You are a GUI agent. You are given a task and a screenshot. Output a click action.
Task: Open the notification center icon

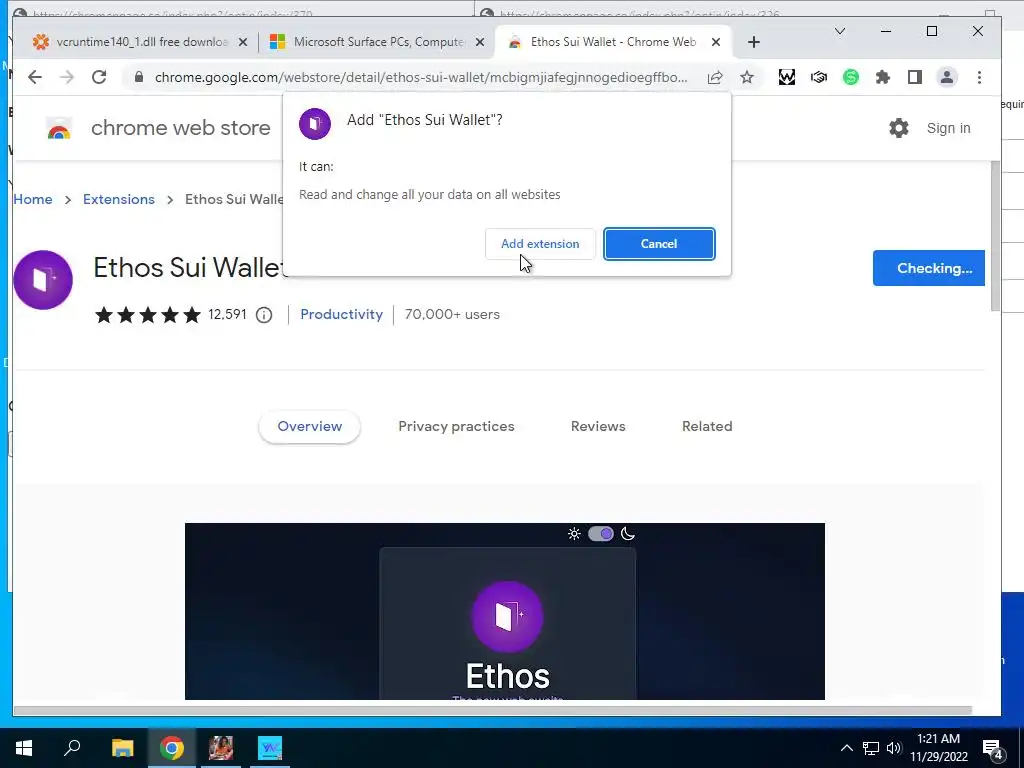tap(993, 749)
